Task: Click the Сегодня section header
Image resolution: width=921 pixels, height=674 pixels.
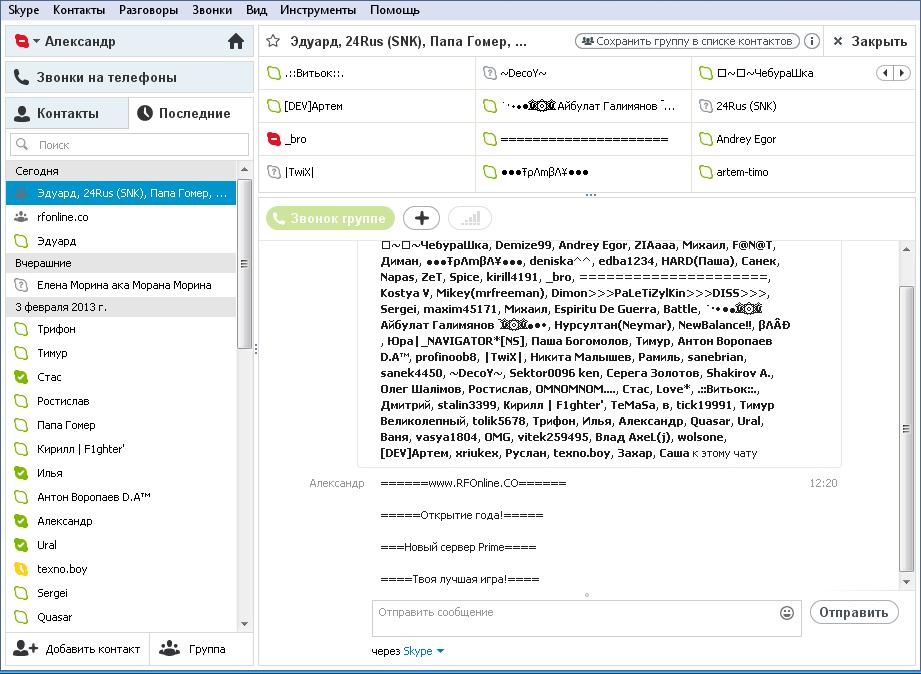Action: pyautogui.click(x=121, y=171)
